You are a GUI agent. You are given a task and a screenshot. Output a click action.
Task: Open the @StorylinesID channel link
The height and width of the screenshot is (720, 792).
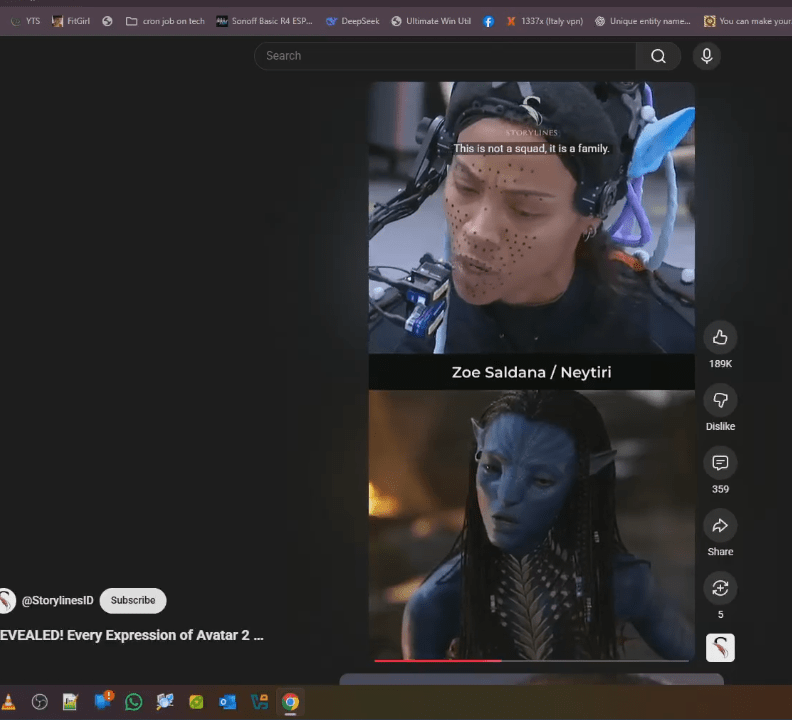pyautogui.click(x=57, y=600)
